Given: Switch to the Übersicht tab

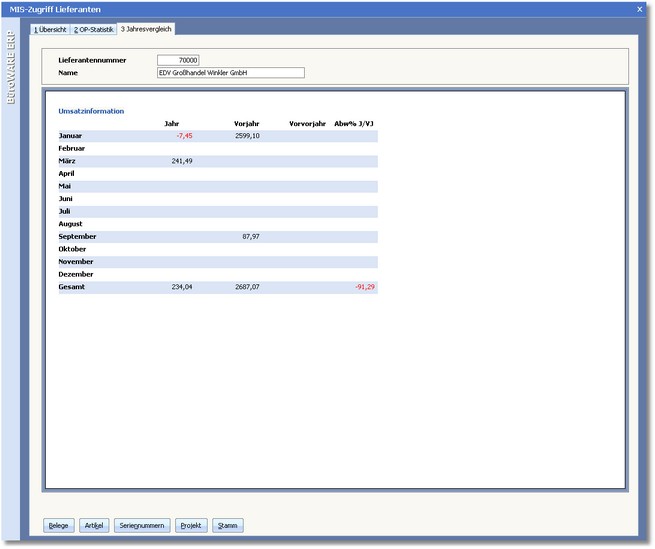Looking at the screenshot, I should click(50, 29).
